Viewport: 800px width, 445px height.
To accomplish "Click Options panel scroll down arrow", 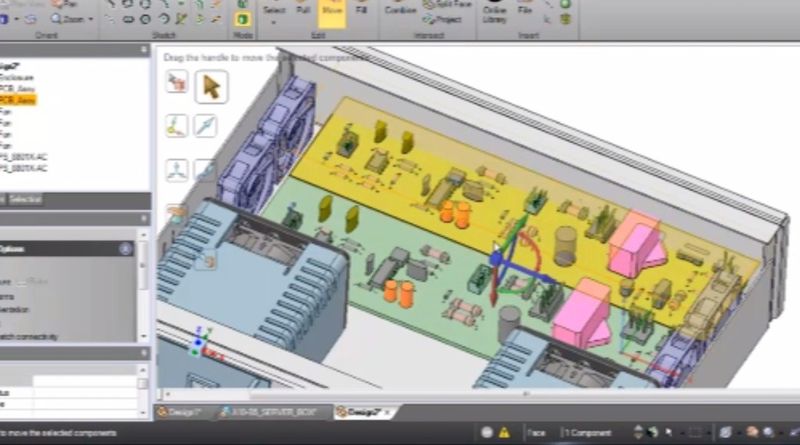I will 143,335.
